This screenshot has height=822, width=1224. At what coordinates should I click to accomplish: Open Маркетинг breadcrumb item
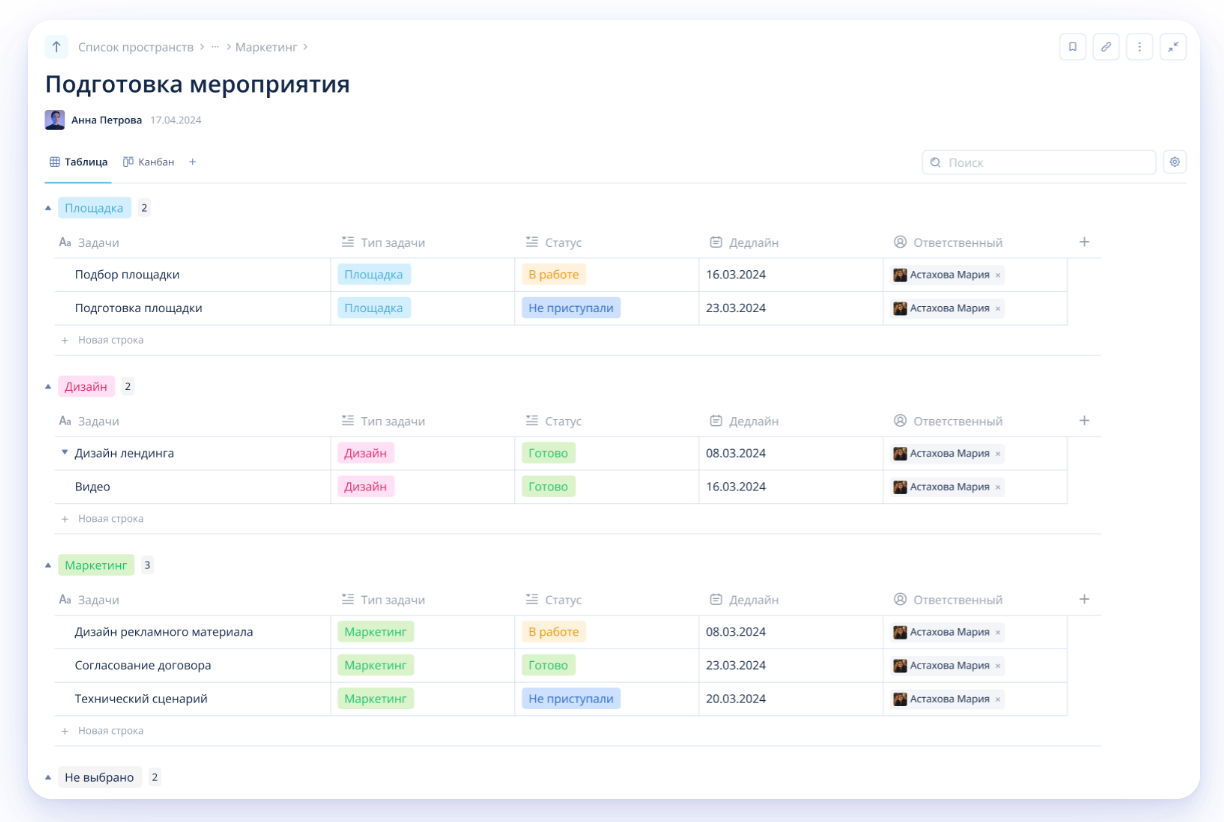point(265,47)
